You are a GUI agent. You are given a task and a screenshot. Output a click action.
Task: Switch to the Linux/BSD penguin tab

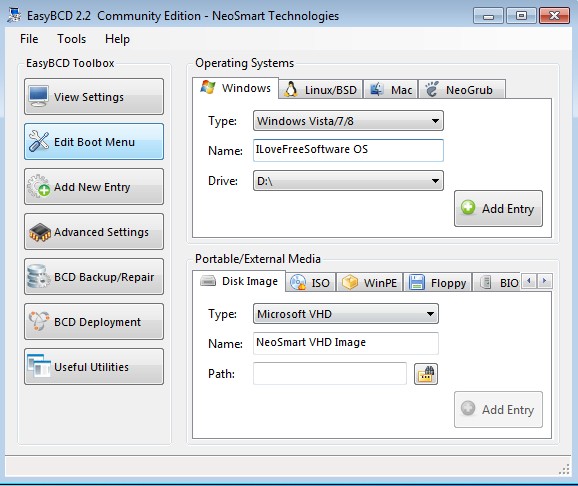[321, 90]
